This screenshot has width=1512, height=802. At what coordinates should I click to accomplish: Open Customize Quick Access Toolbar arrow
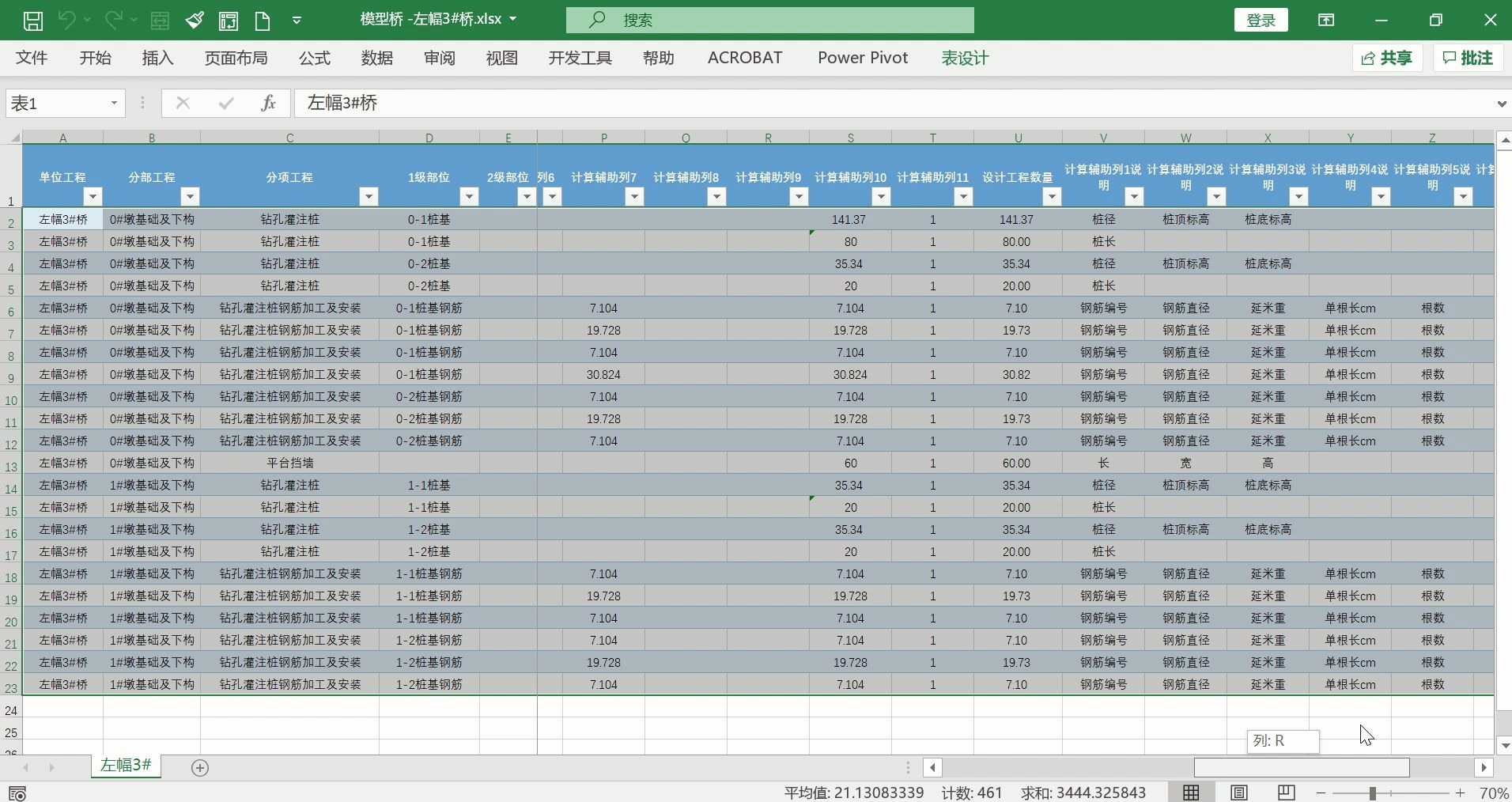(x=297, y=21)
